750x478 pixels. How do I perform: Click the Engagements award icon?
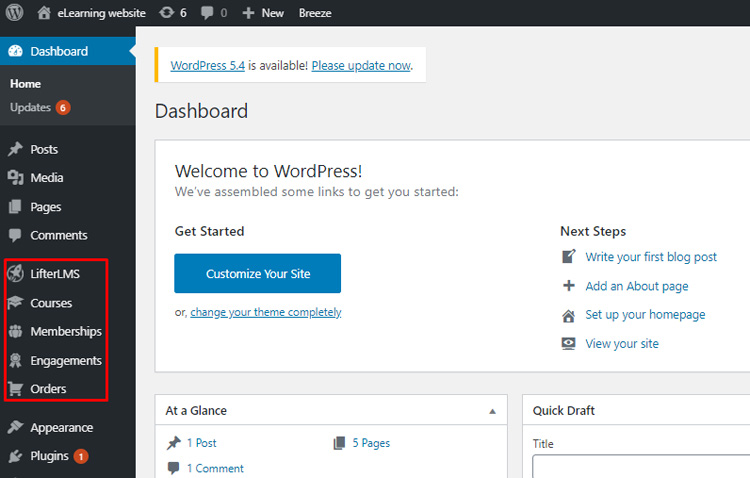click(x=15, y=360)
